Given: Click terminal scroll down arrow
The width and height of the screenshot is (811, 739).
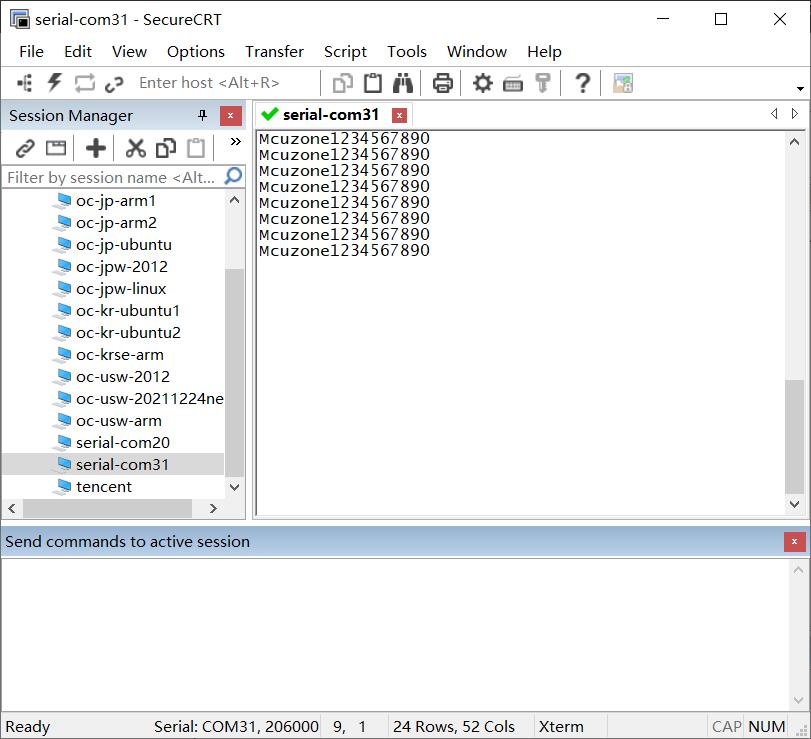Looking at the screenshot, I should 794,504.
